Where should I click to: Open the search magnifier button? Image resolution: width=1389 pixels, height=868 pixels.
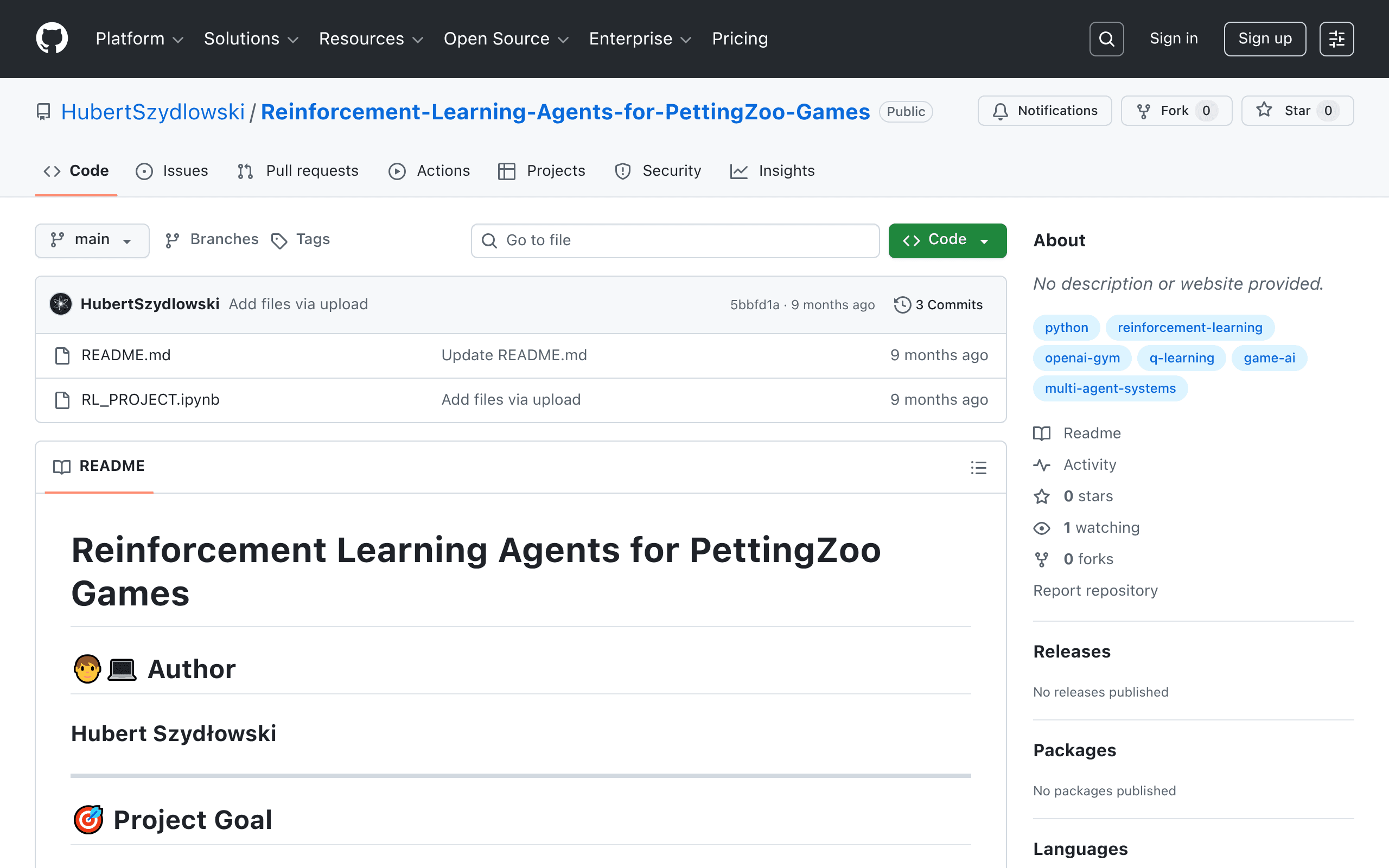pyautogui.click(x=1106, y=39)
